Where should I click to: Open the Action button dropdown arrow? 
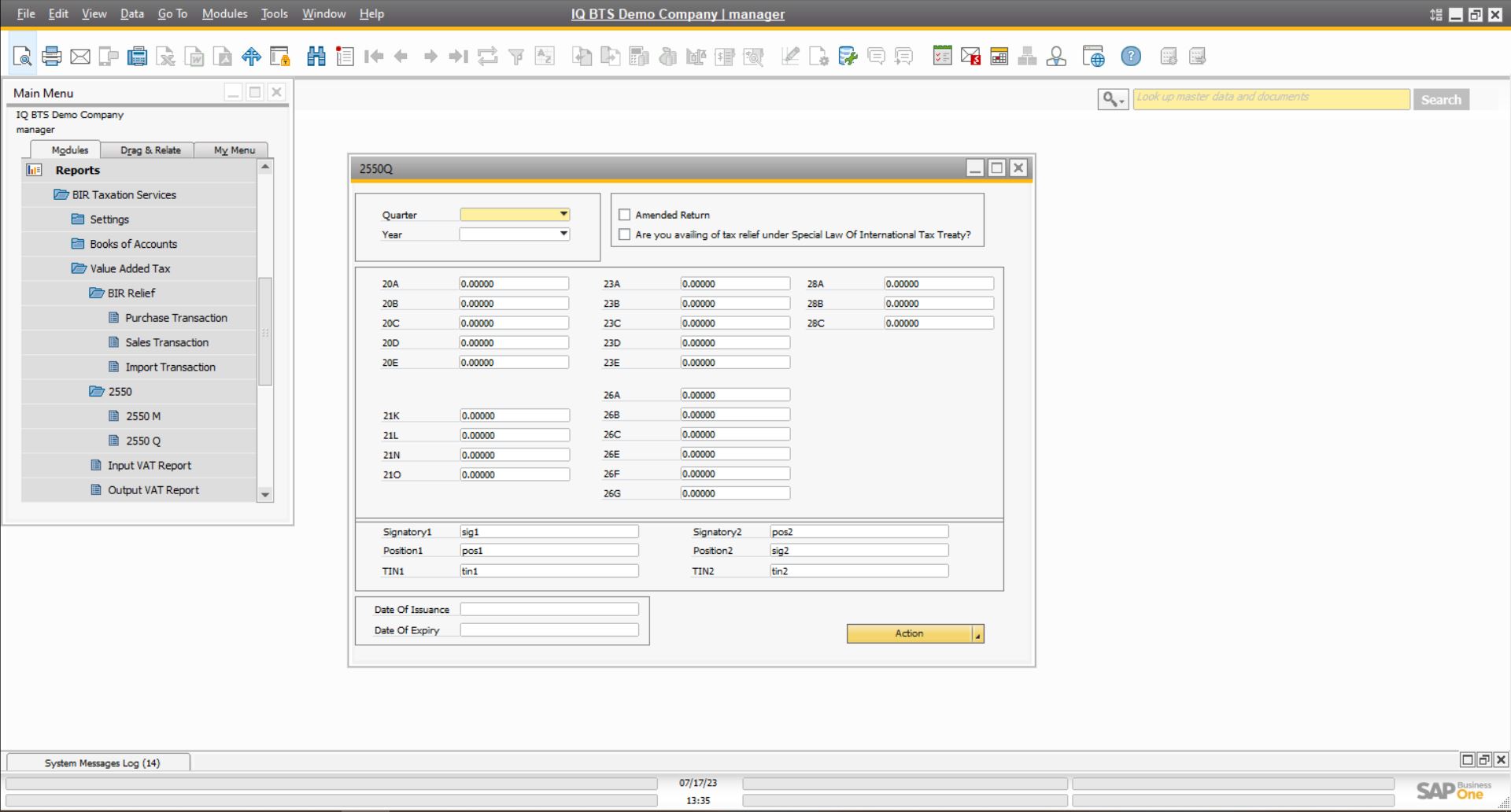978,634
